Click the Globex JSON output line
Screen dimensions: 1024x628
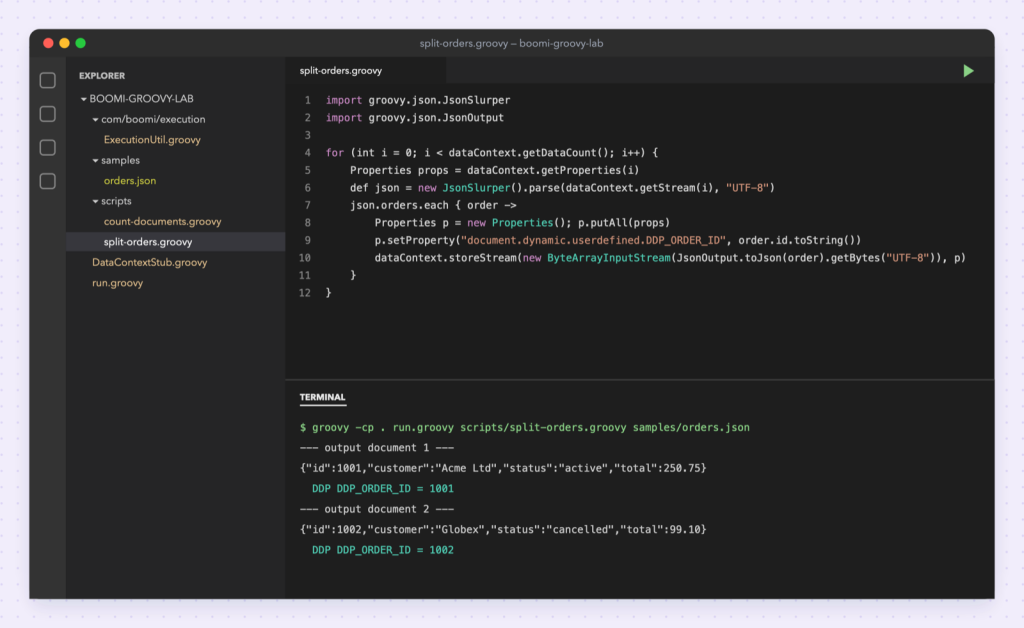[x=503, y=529]
